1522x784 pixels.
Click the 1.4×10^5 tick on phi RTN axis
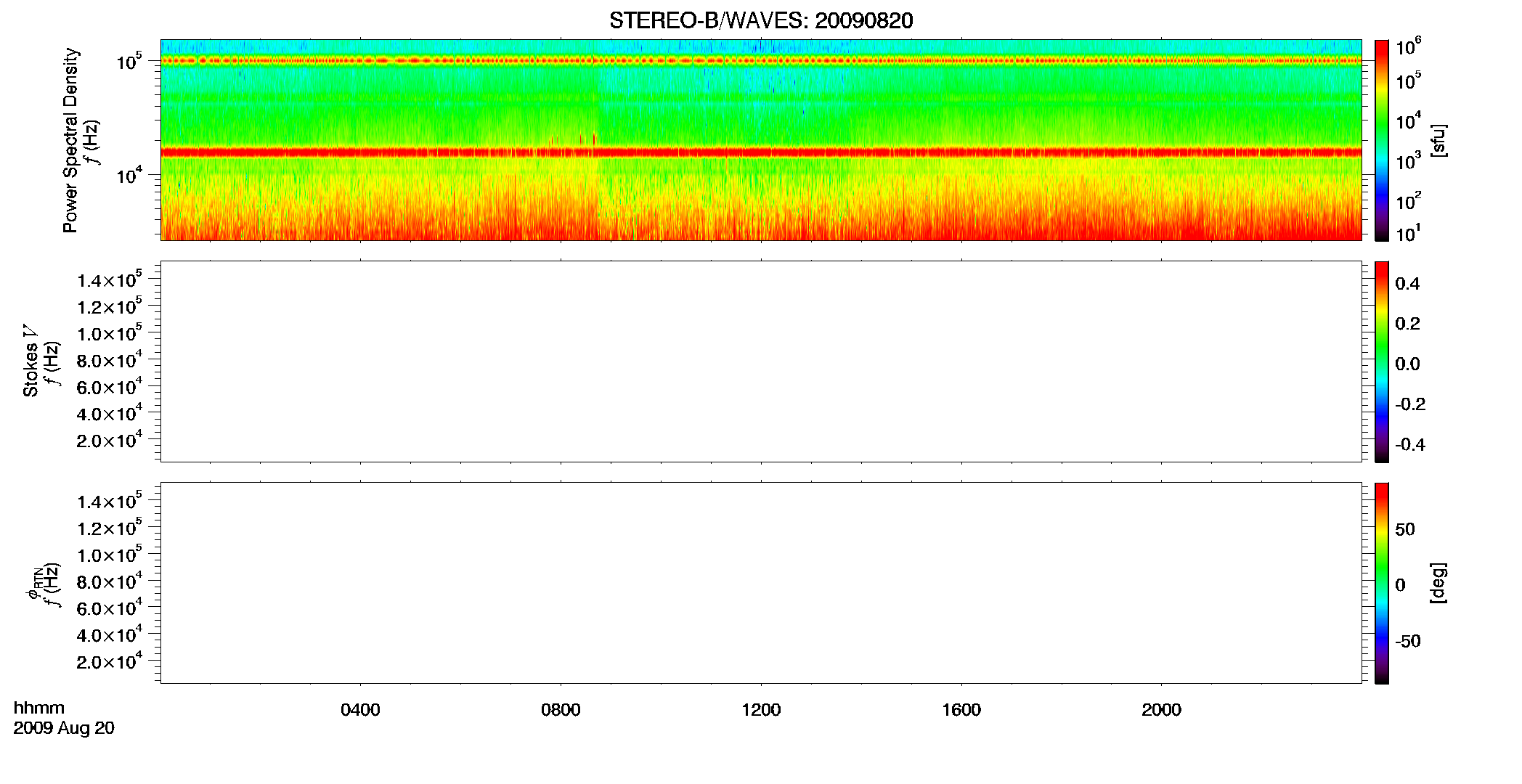coord(110,501)
